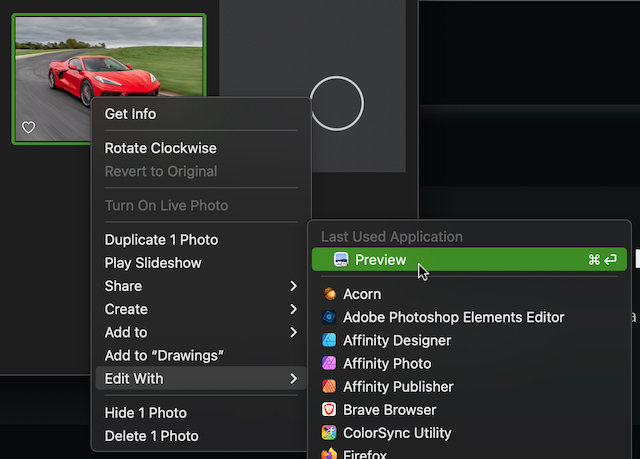Select Hide 1 Photo

200,413
